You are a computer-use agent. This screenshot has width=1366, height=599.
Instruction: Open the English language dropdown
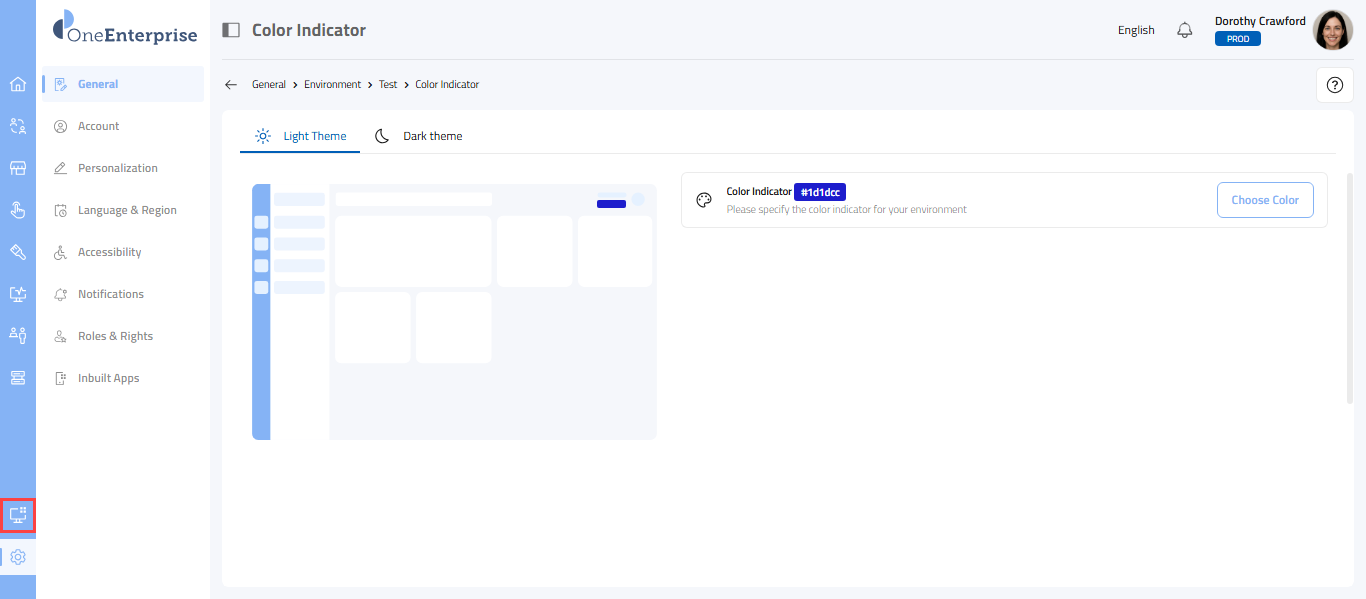pos(1136,30)
